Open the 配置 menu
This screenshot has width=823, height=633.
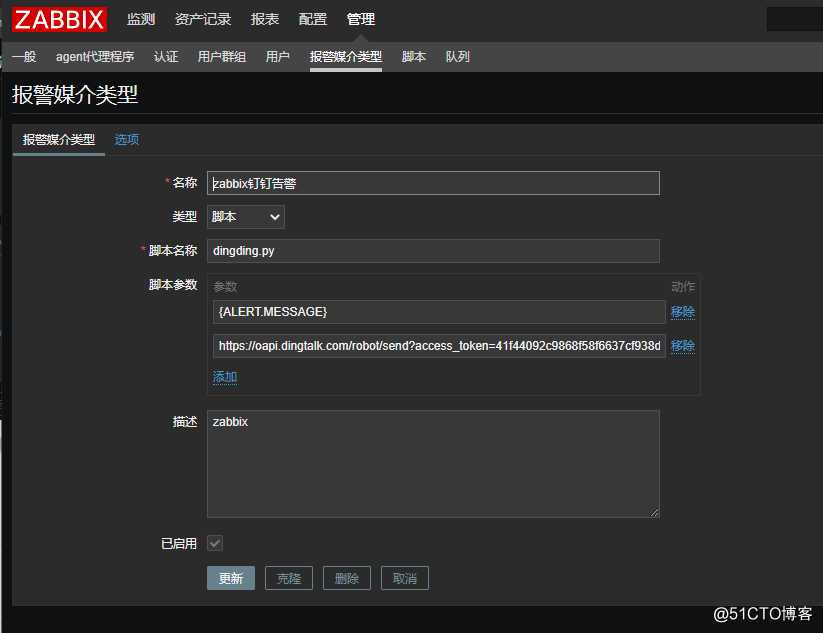click(313, 19)
